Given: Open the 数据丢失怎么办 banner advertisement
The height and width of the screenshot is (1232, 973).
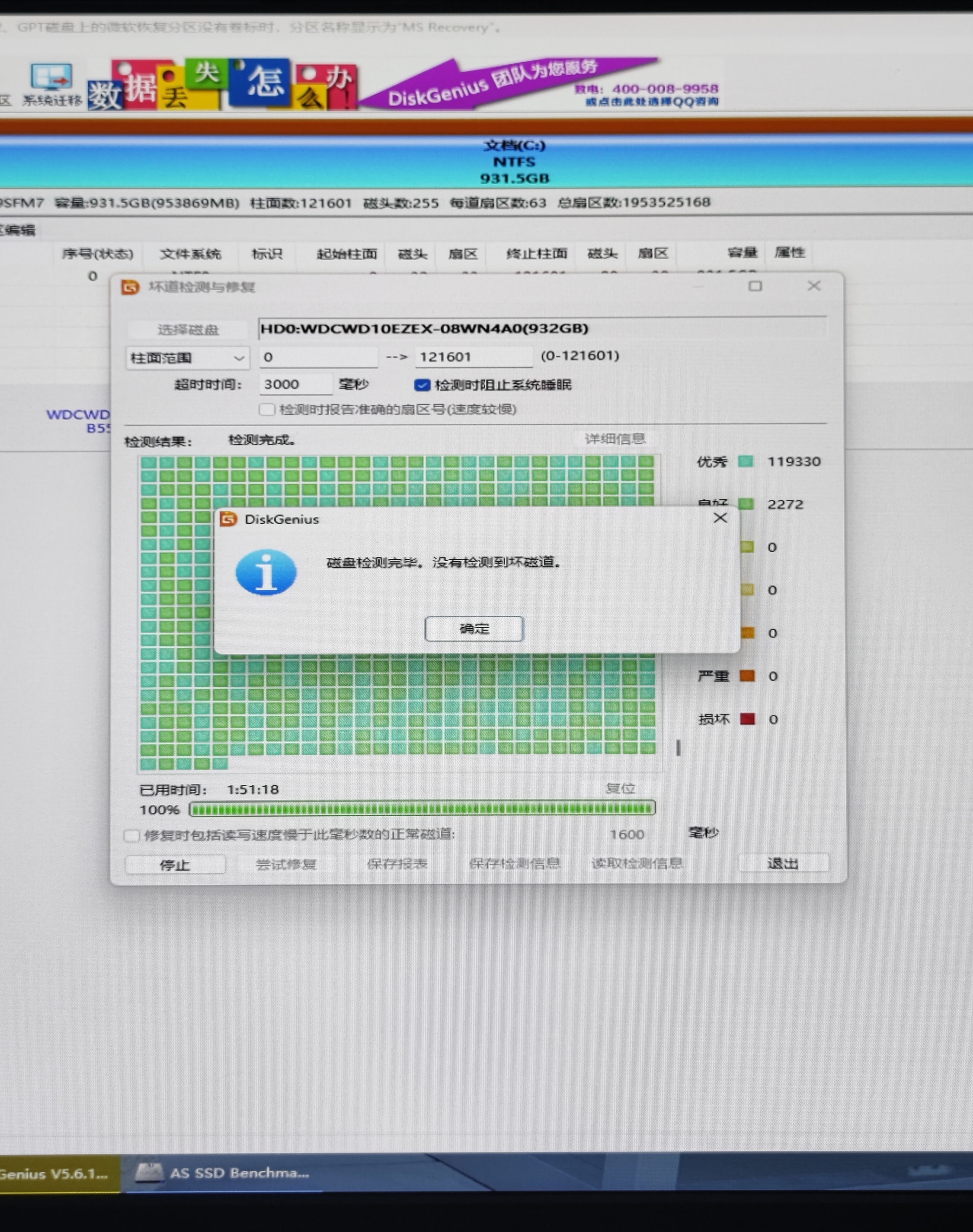Looking at the screenshot, I should pos(223,84).
